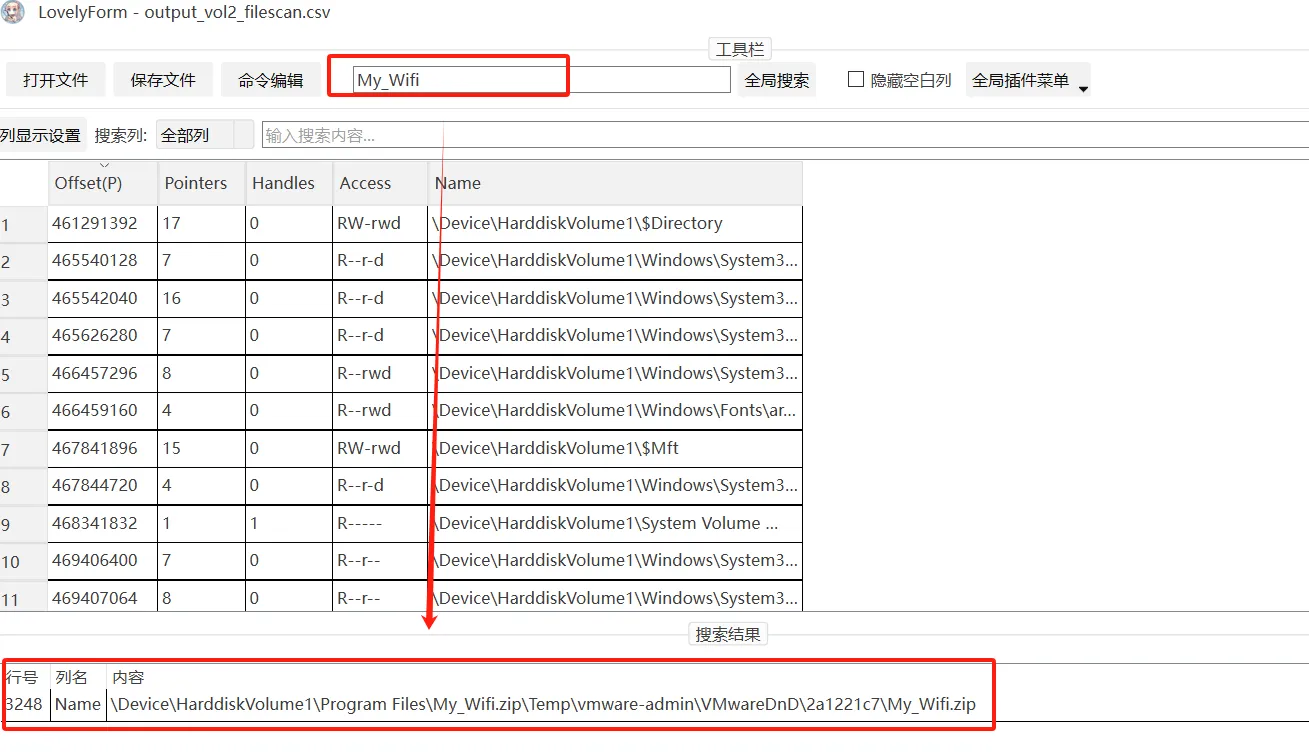Select the $Directory name cell
Screen dimensions: 1309x752
pyautogui.click(x=615, y=223)
